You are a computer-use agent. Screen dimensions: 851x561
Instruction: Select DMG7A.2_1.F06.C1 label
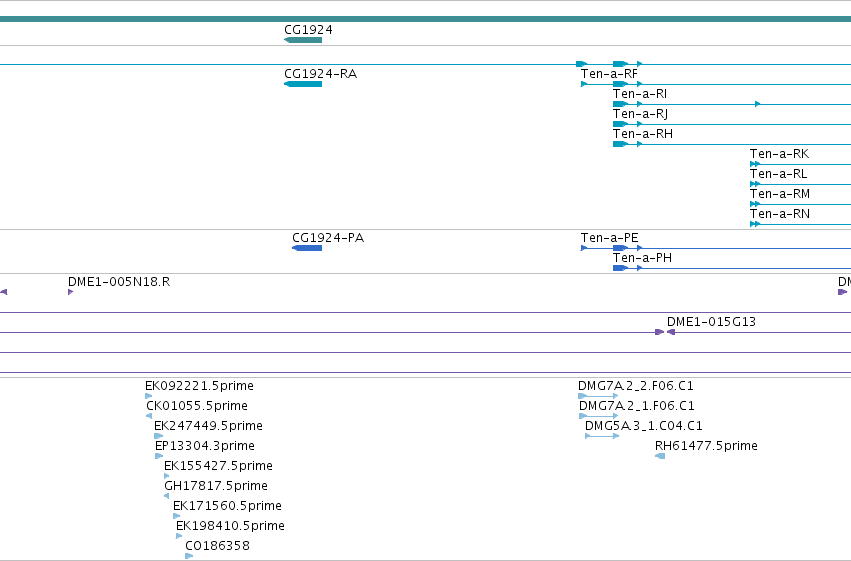tap(637, 405)
